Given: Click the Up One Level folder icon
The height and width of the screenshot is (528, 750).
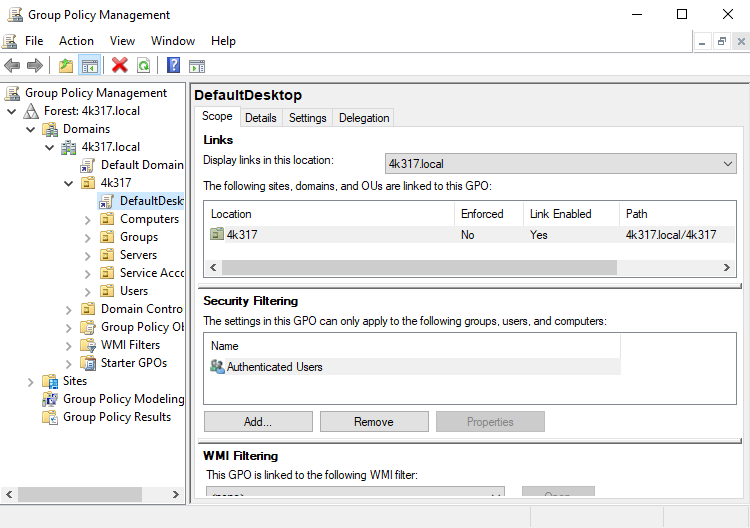Looking at the screenshot, I should 66,66.
